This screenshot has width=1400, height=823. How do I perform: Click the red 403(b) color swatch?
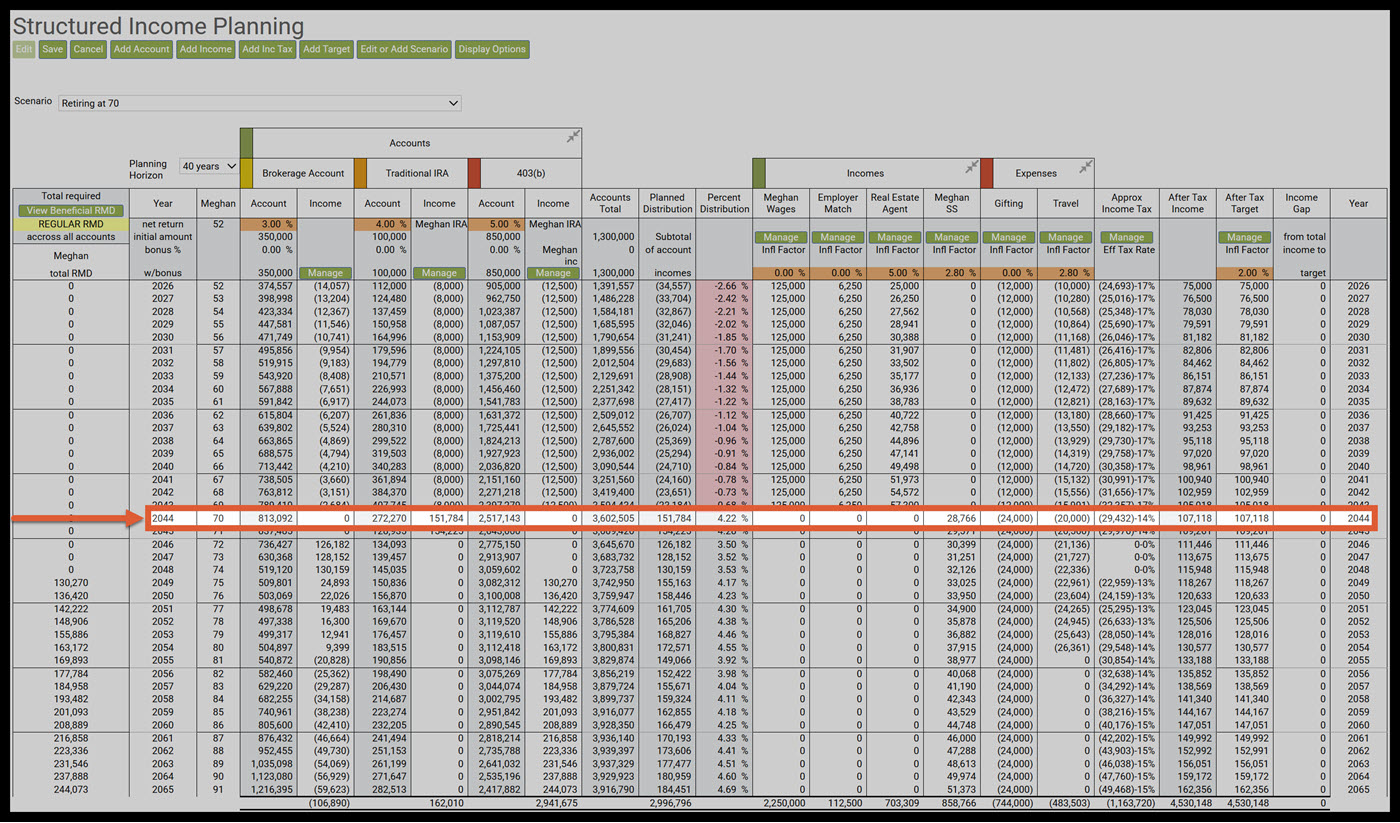point(474,172)
